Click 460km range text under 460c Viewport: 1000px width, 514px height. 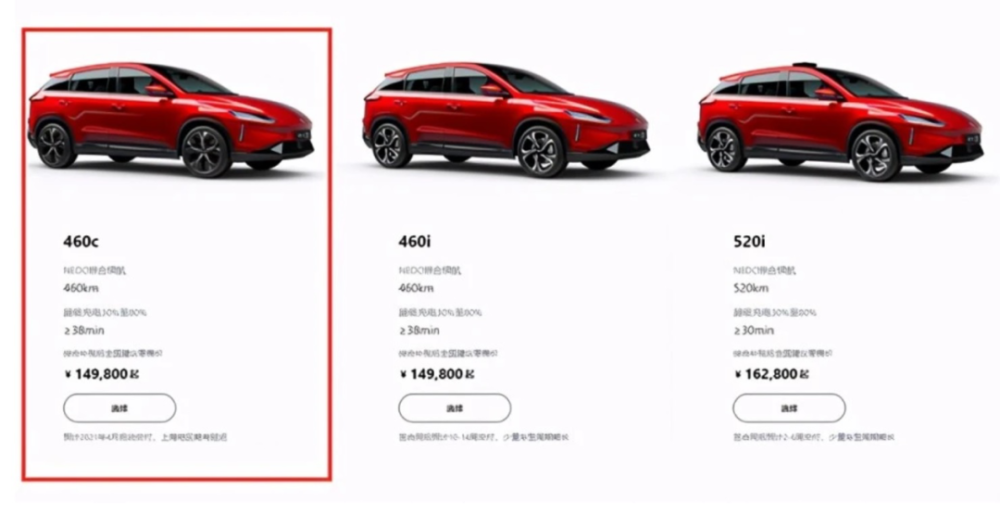pos(81,288)
